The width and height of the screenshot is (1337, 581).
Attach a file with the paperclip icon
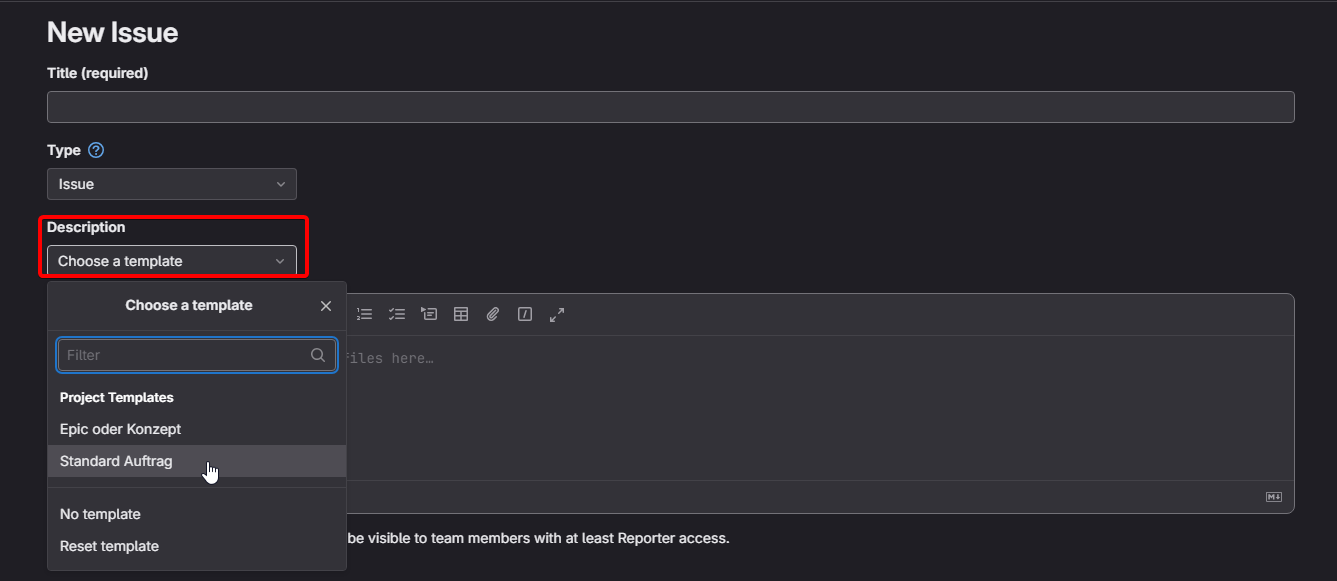[493, 314]
